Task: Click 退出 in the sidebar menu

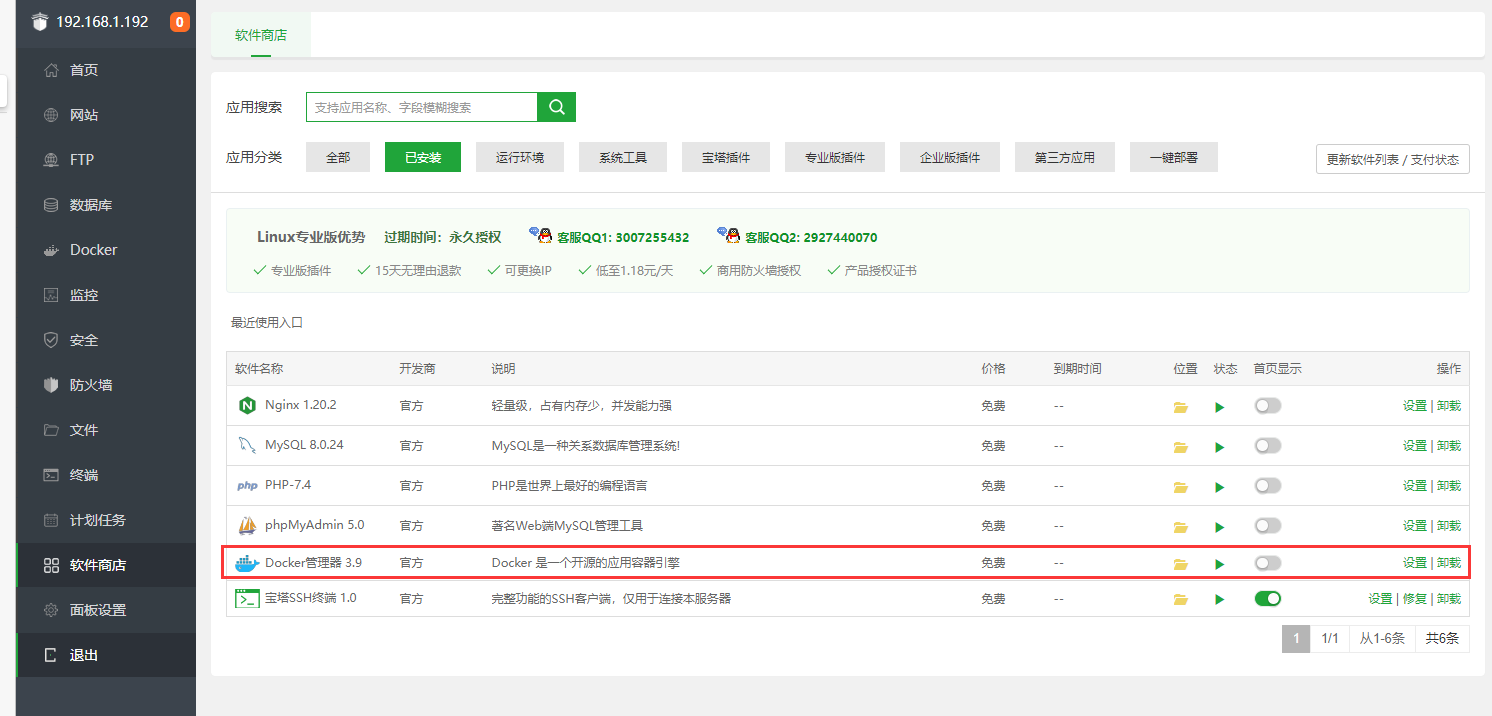Action: 106,655
